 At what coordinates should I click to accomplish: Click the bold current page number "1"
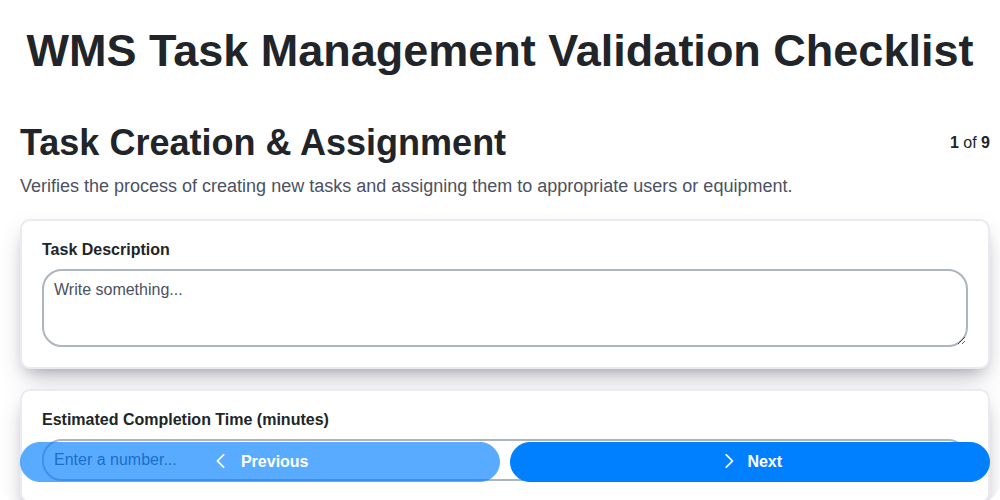[954, 143]
